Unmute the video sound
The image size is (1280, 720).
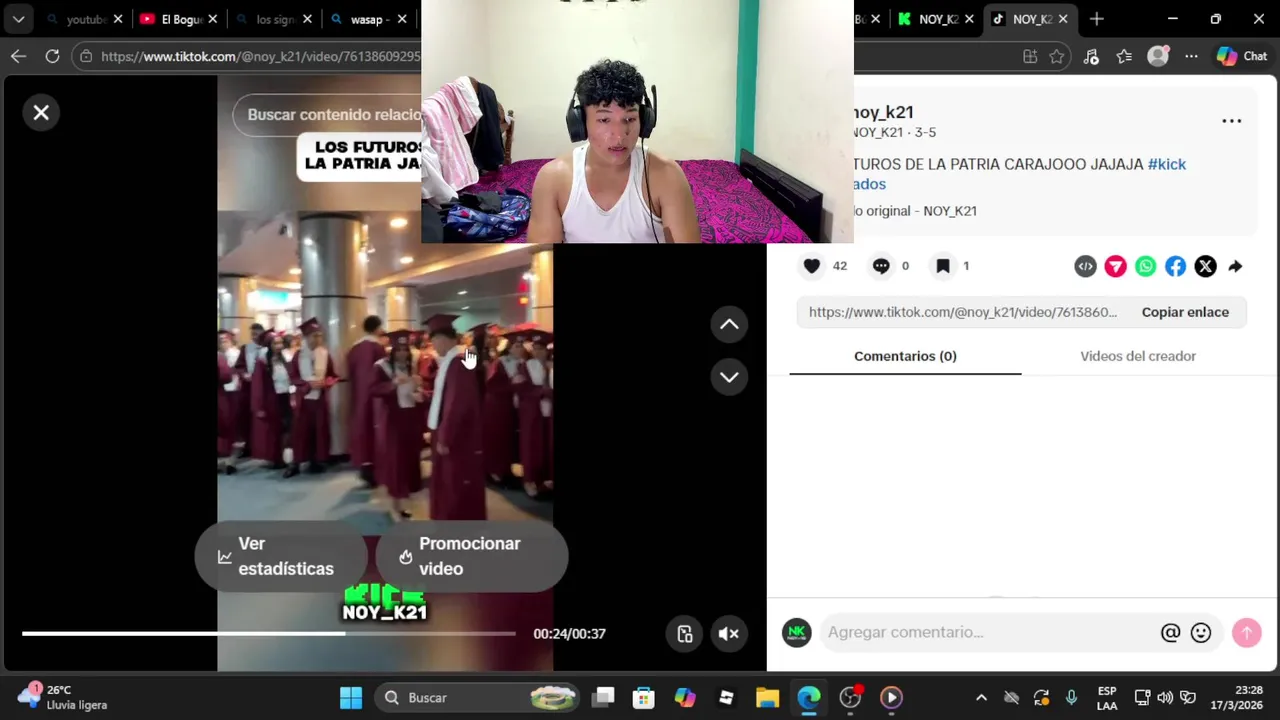tap(729, 633)
